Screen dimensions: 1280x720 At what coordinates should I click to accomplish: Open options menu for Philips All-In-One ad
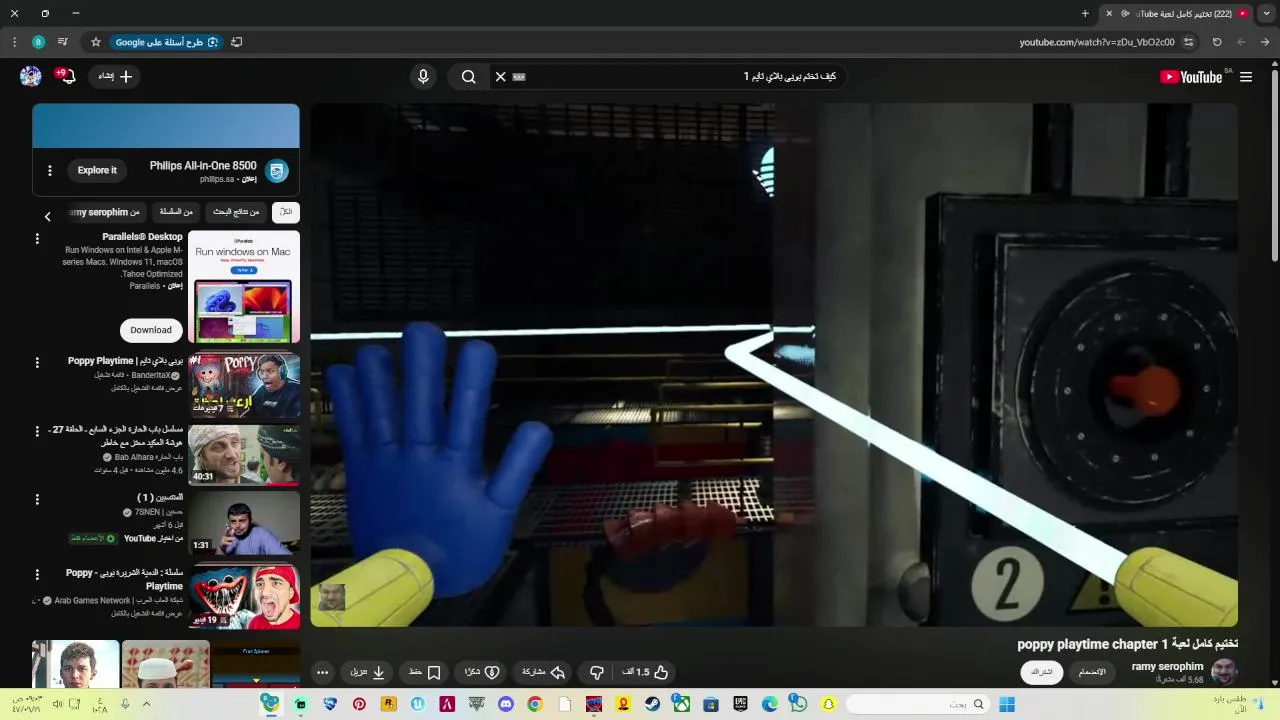pyautogui.click(x=49, y=170)
